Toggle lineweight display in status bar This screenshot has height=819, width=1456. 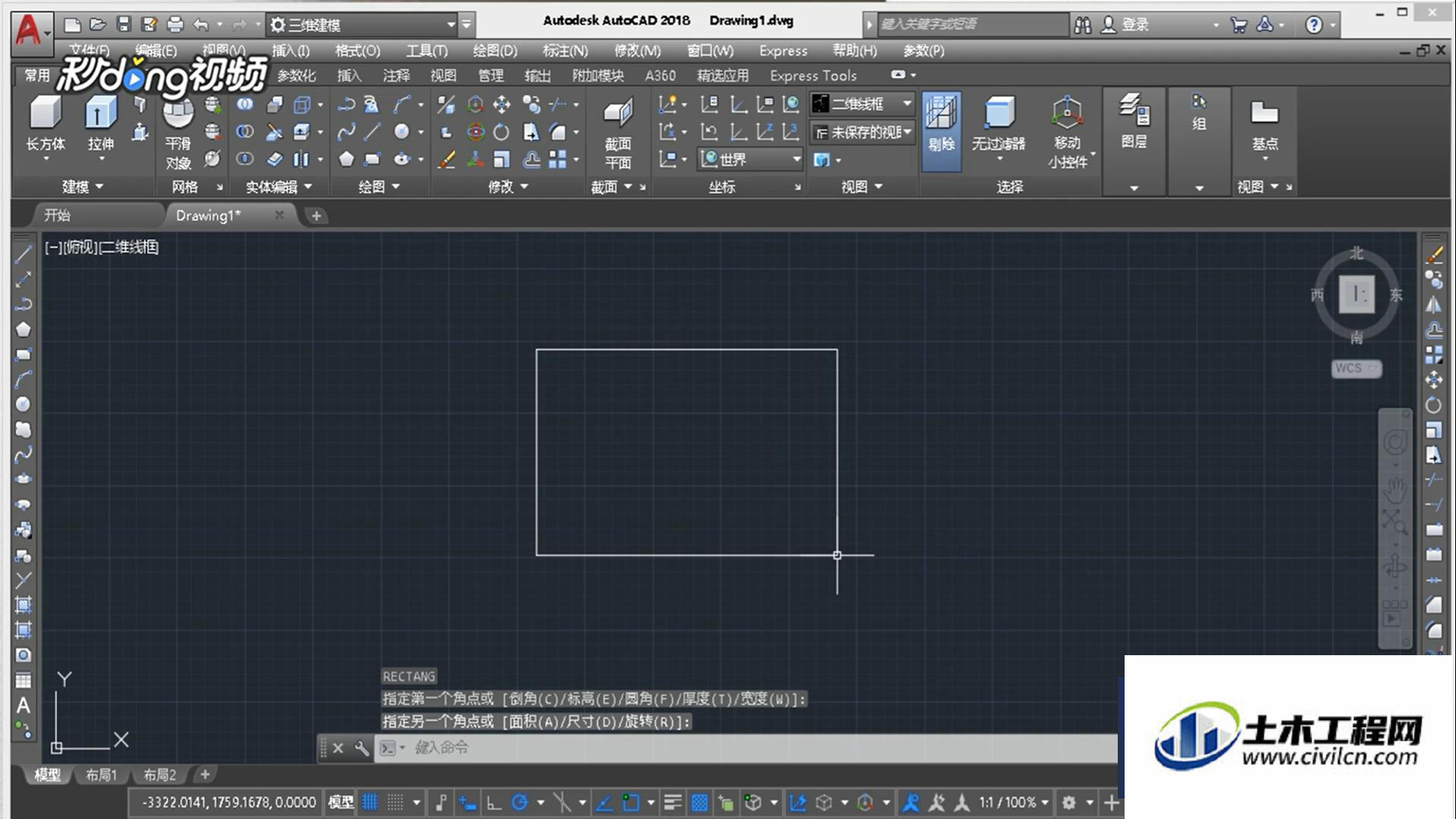pyautogui.click(x=673, y=802)
